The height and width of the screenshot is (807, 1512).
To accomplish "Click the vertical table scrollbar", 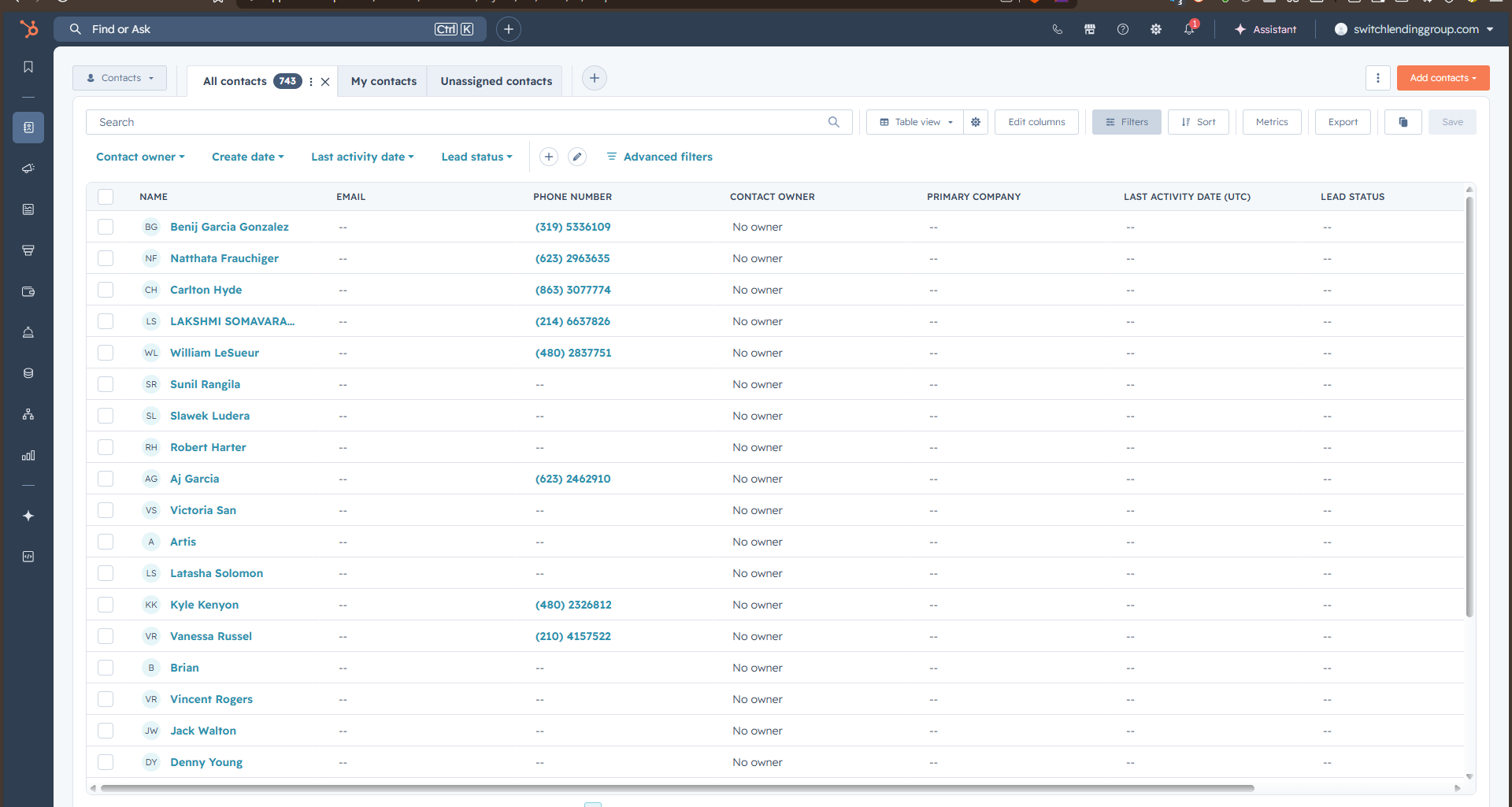I will 1469,405.
